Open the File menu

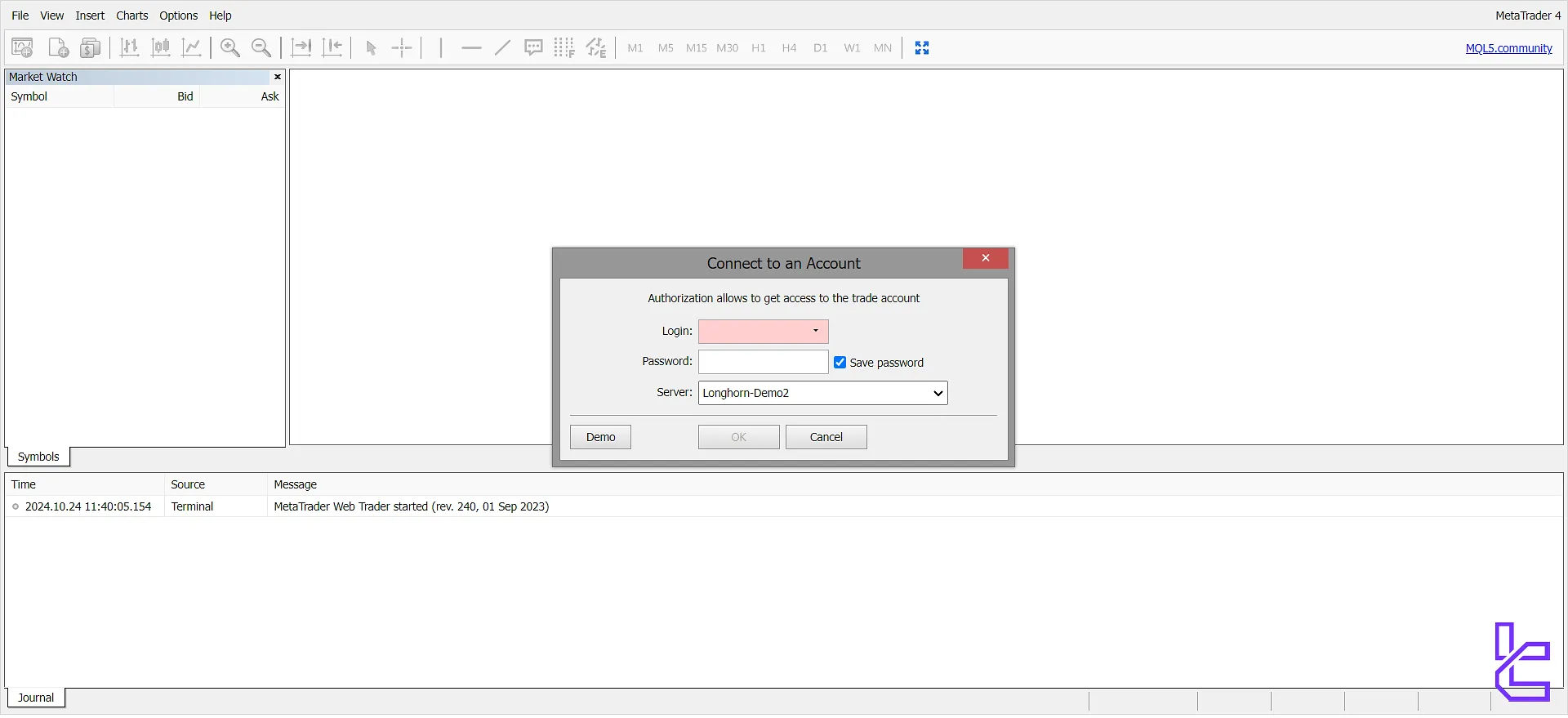pyautogui.click(x=20, y=16)
